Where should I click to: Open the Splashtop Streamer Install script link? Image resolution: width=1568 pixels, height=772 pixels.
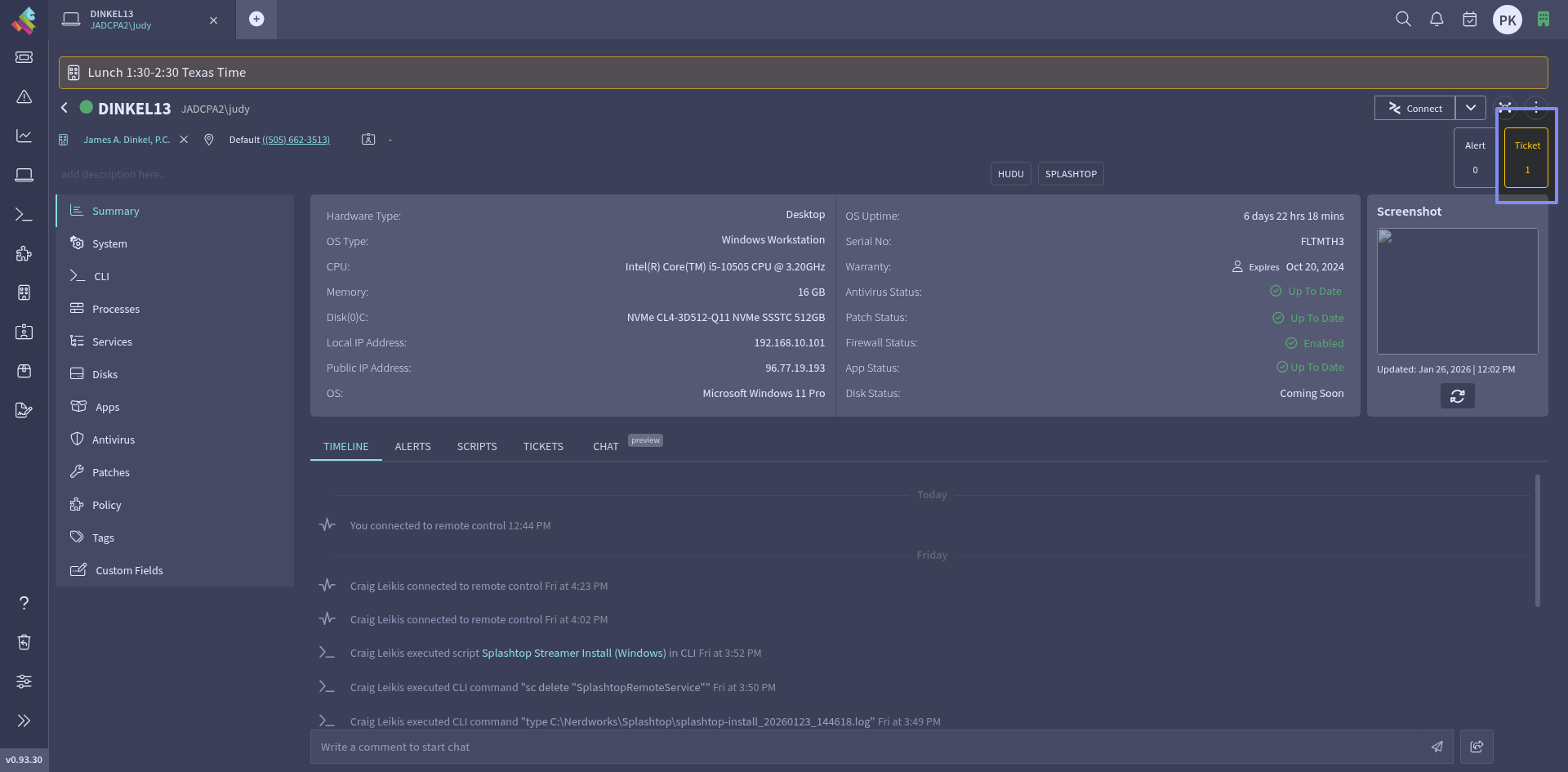point(573,654)
